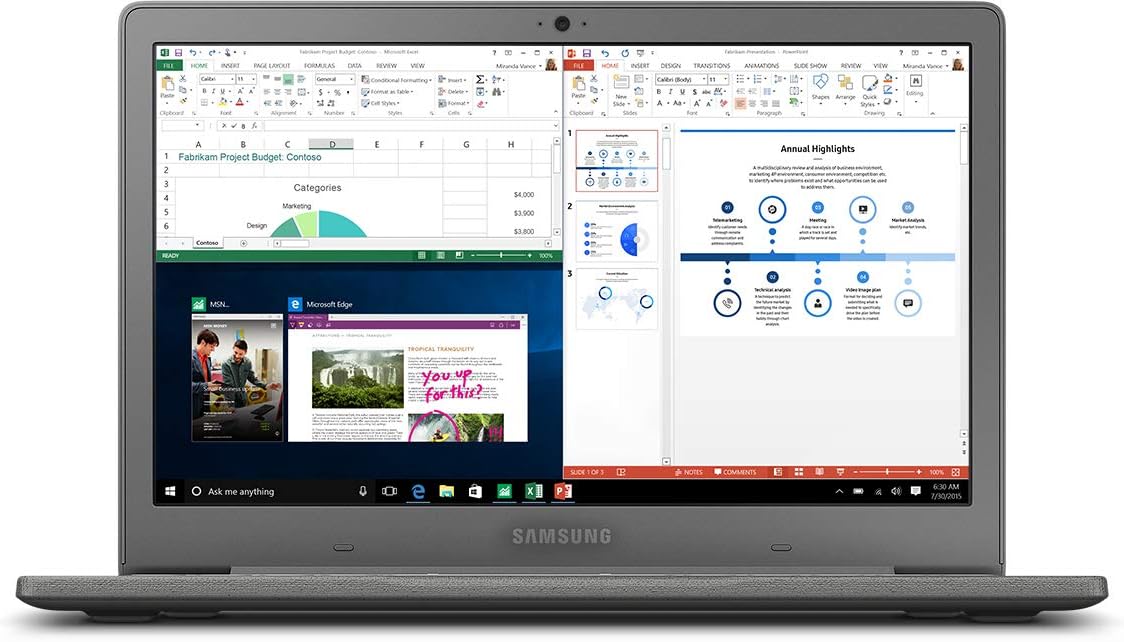The width and height of the screenshot is (1124, 642).
Task: Open the green FILE menu in Excel
Action: (169, 66)
